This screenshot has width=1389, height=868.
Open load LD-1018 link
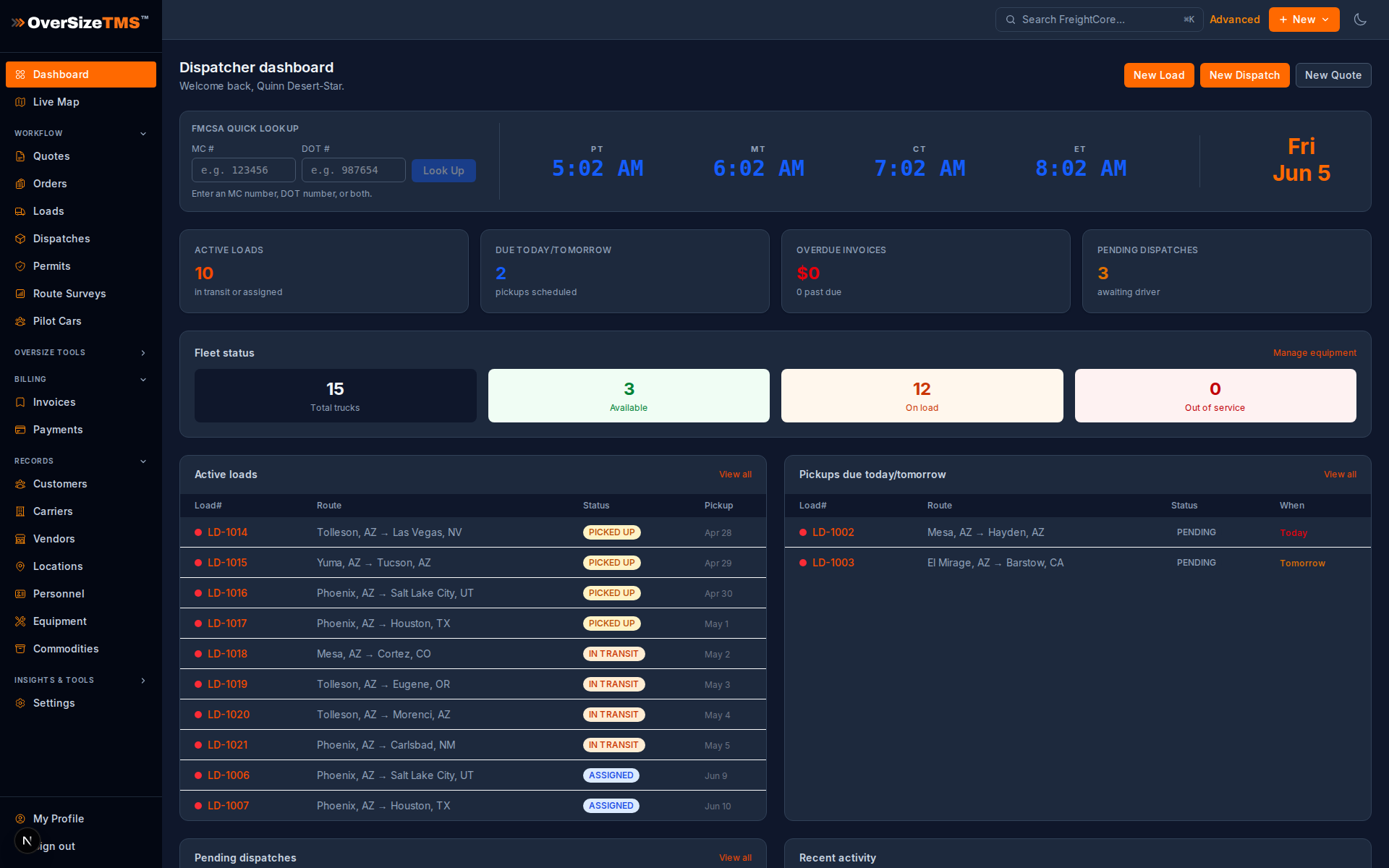[227, 654]
